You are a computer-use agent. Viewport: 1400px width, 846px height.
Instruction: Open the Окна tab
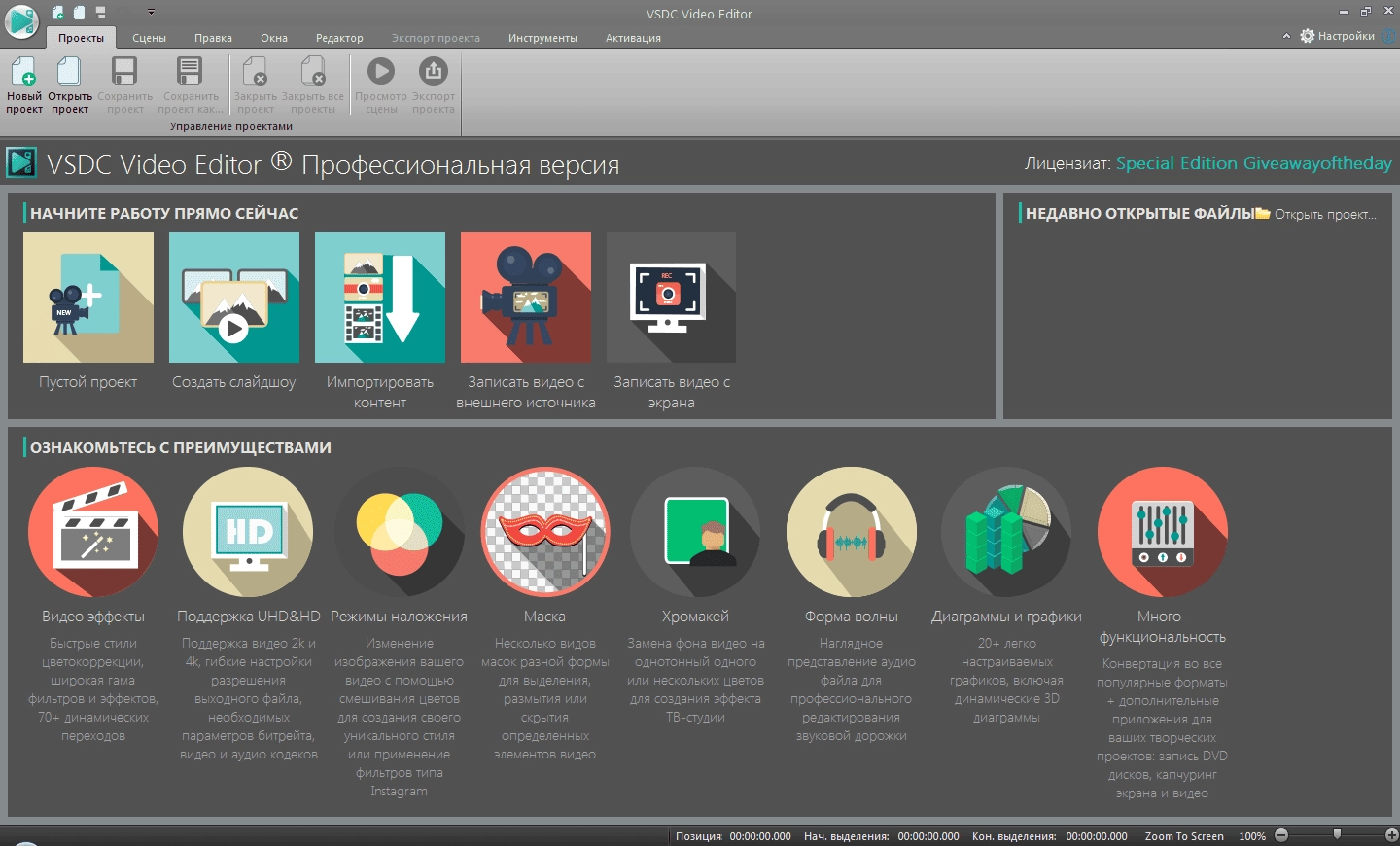[274, 38]
